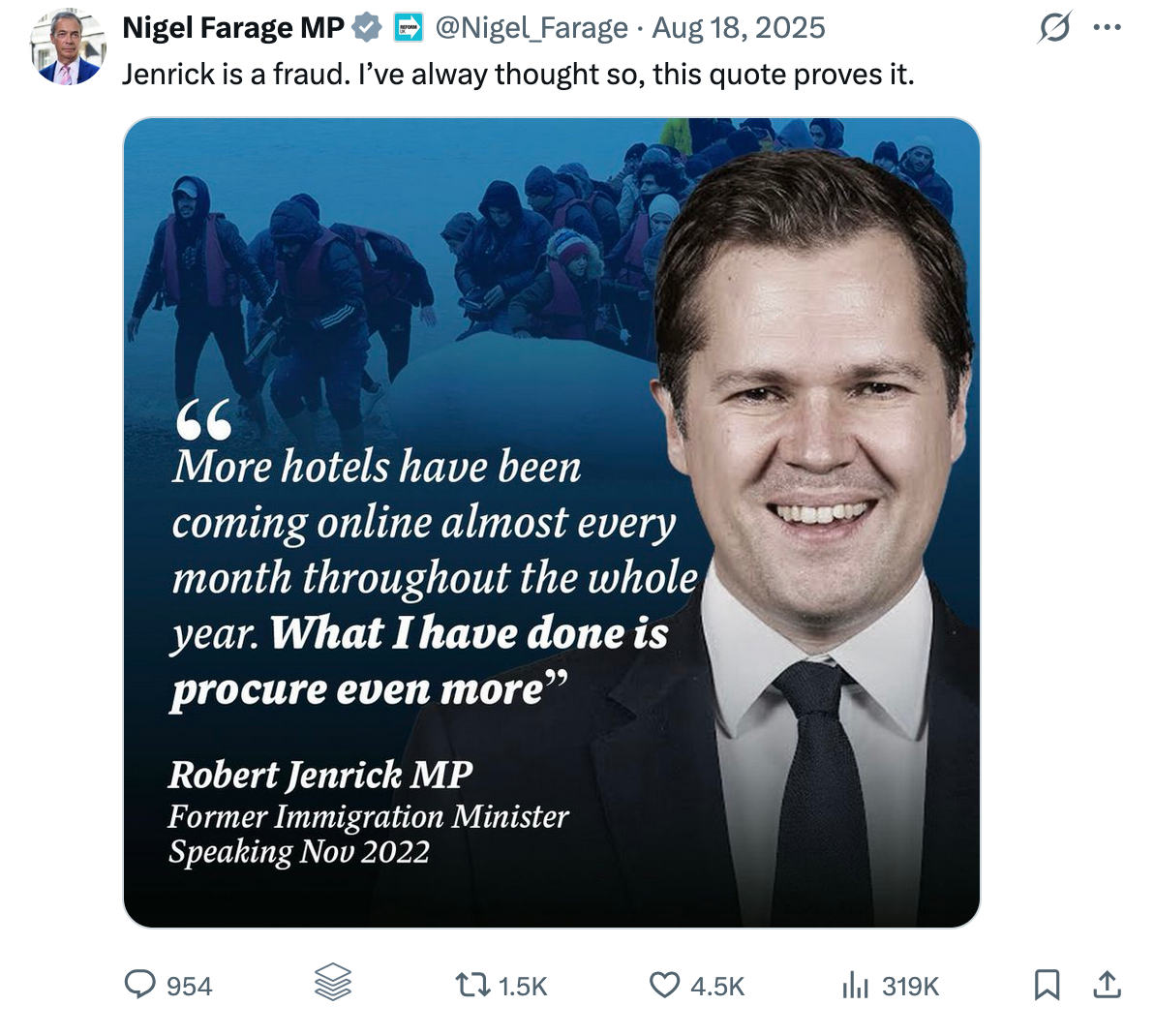Open the Aug 18, 2025 timestamp
This screenshot has width=1154, height=1036.
[739, 28]
